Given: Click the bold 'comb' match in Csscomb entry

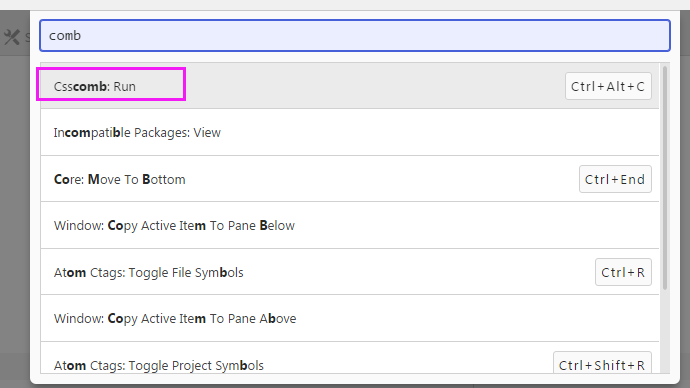Looking at the screenshot, I should (90, 86).
